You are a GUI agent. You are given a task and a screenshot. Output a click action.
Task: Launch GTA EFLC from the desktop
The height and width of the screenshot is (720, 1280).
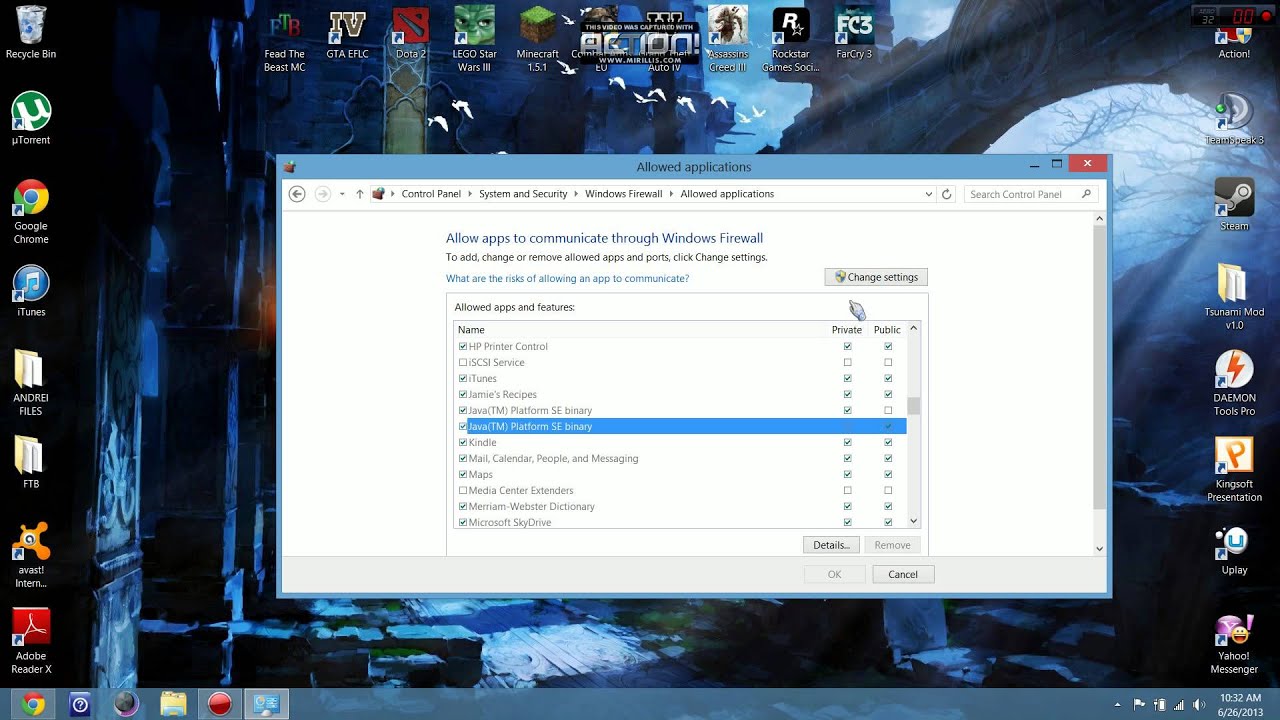click(x=348, y=33)
